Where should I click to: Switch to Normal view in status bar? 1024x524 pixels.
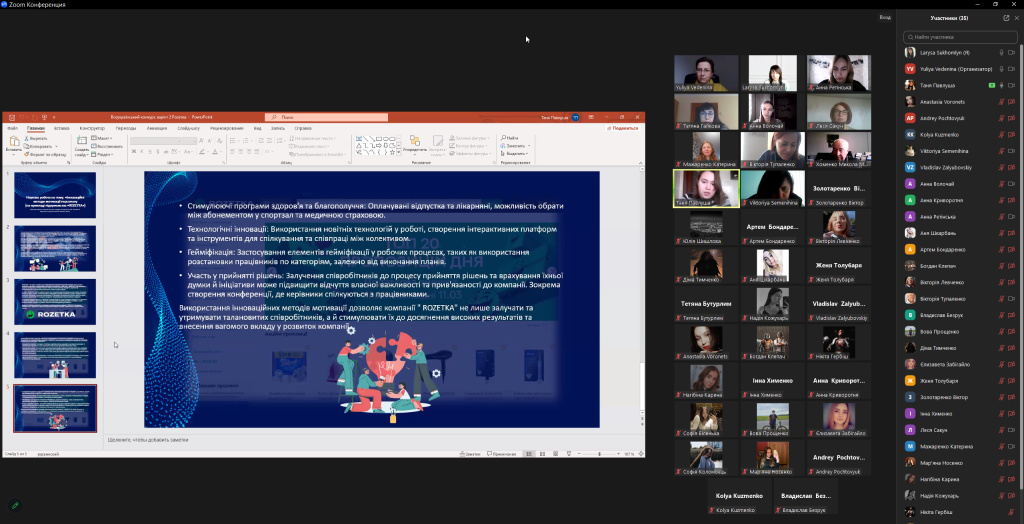529,453
